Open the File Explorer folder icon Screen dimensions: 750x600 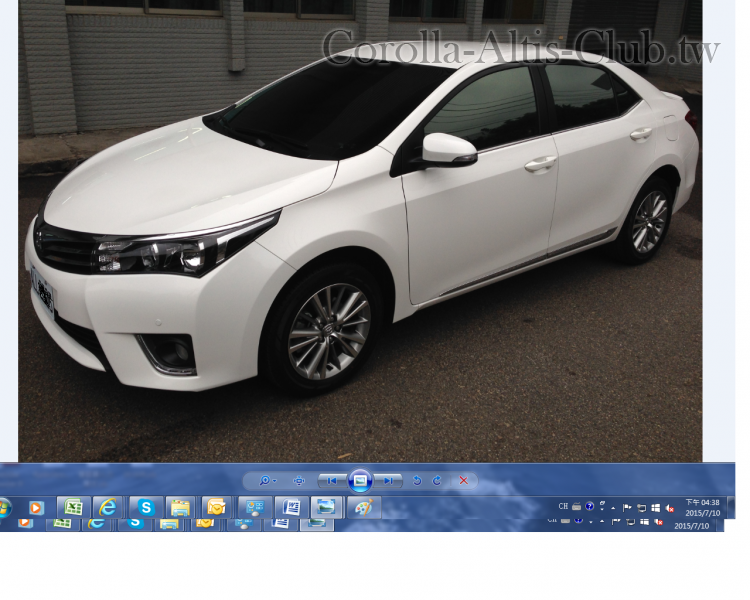(x=181, y=508)
